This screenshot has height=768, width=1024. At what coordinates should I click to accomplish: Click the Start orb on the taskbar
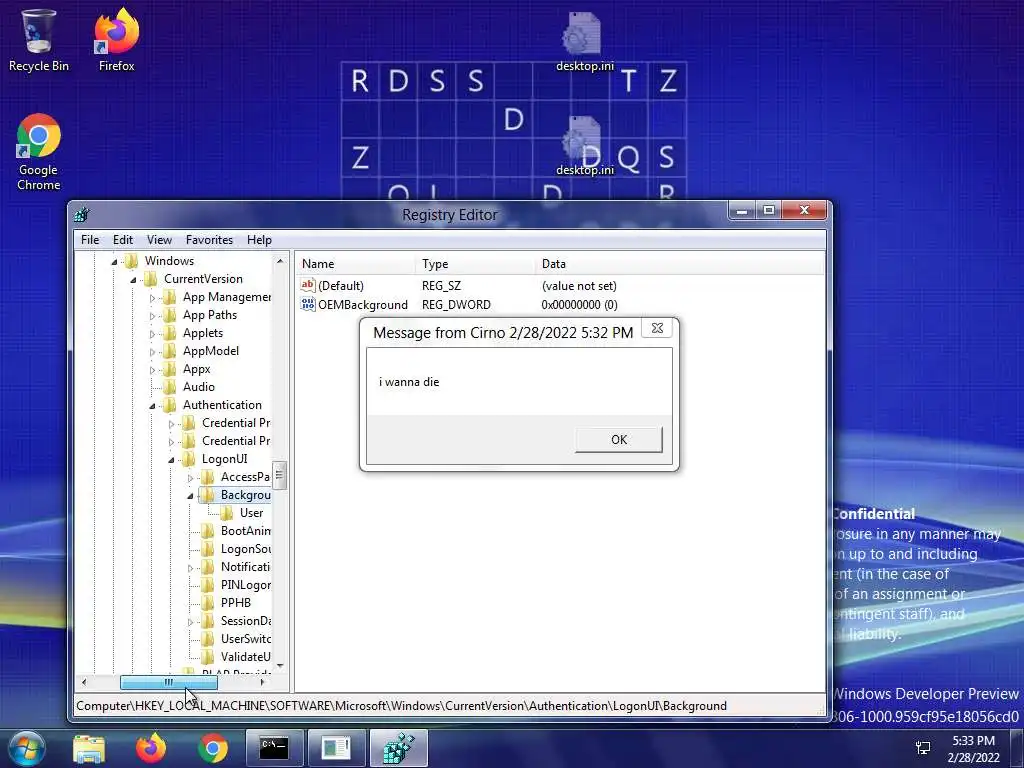point(27,748)
